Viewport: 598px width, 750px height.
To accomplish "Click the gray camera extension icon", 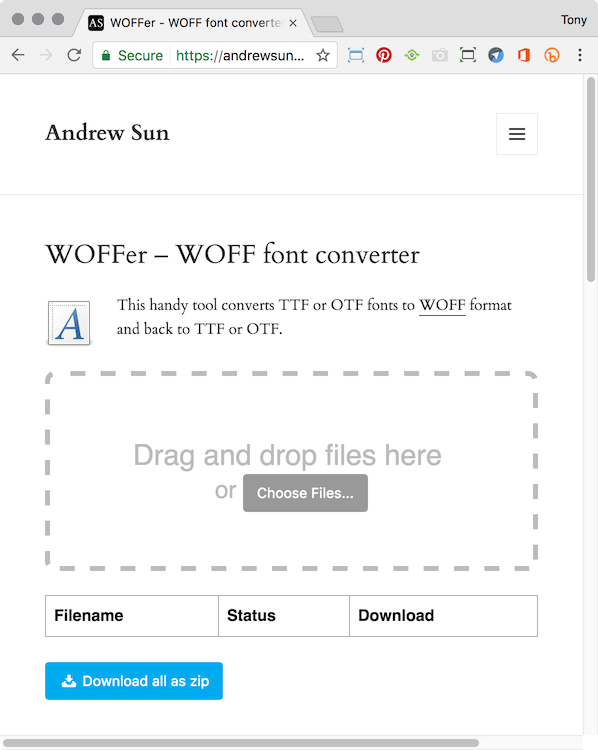I will (x=440, y=55).
